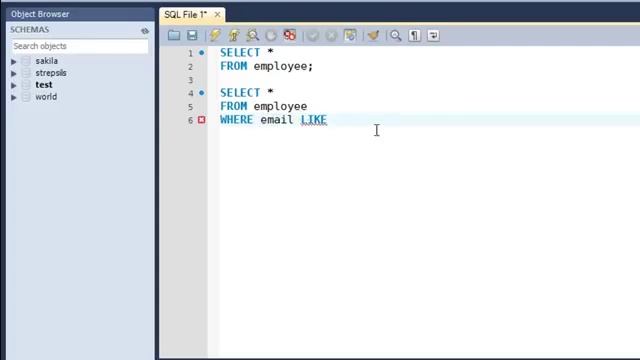Refresh schemas with the icon beside SCHEMAS

click(145, 31)
